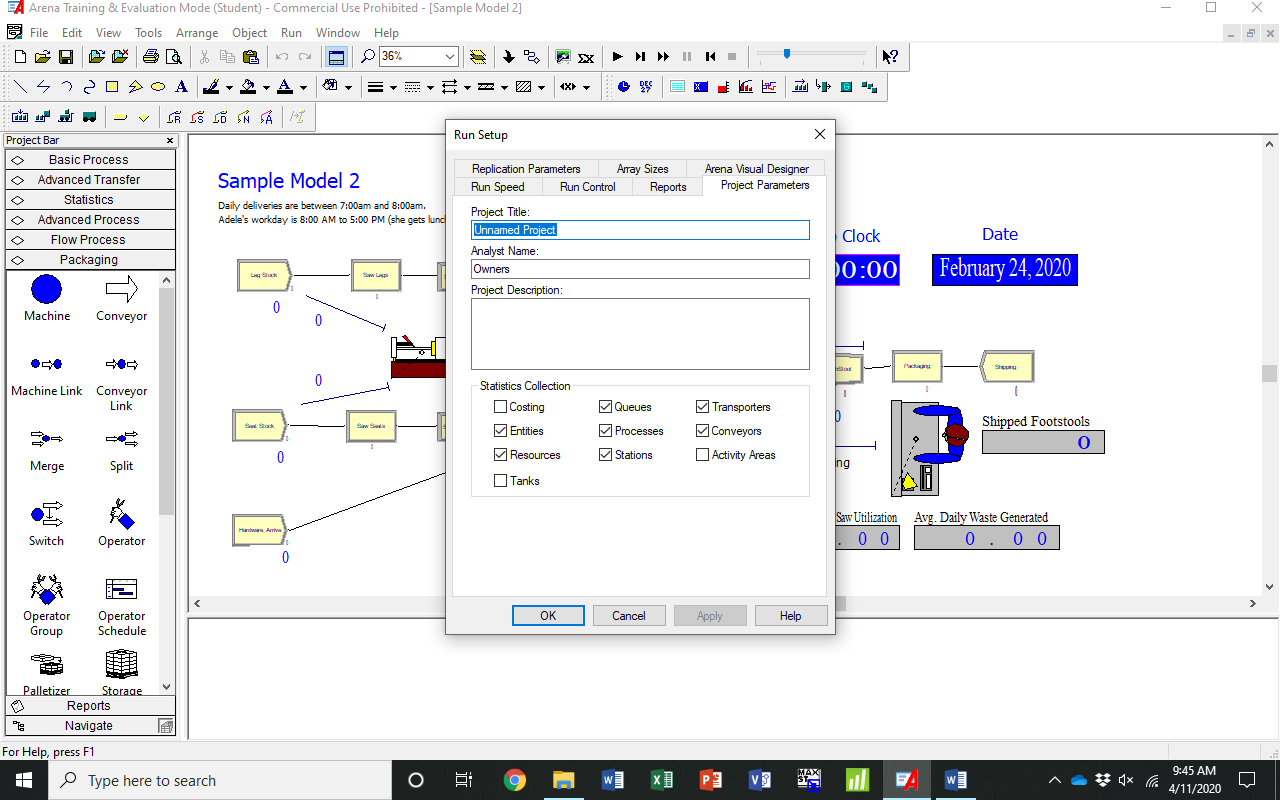Image resolution: width=1280 pixels, height=800 pixels.
Task: Click the context help arrow-question icon
Action: click(890, 57)
